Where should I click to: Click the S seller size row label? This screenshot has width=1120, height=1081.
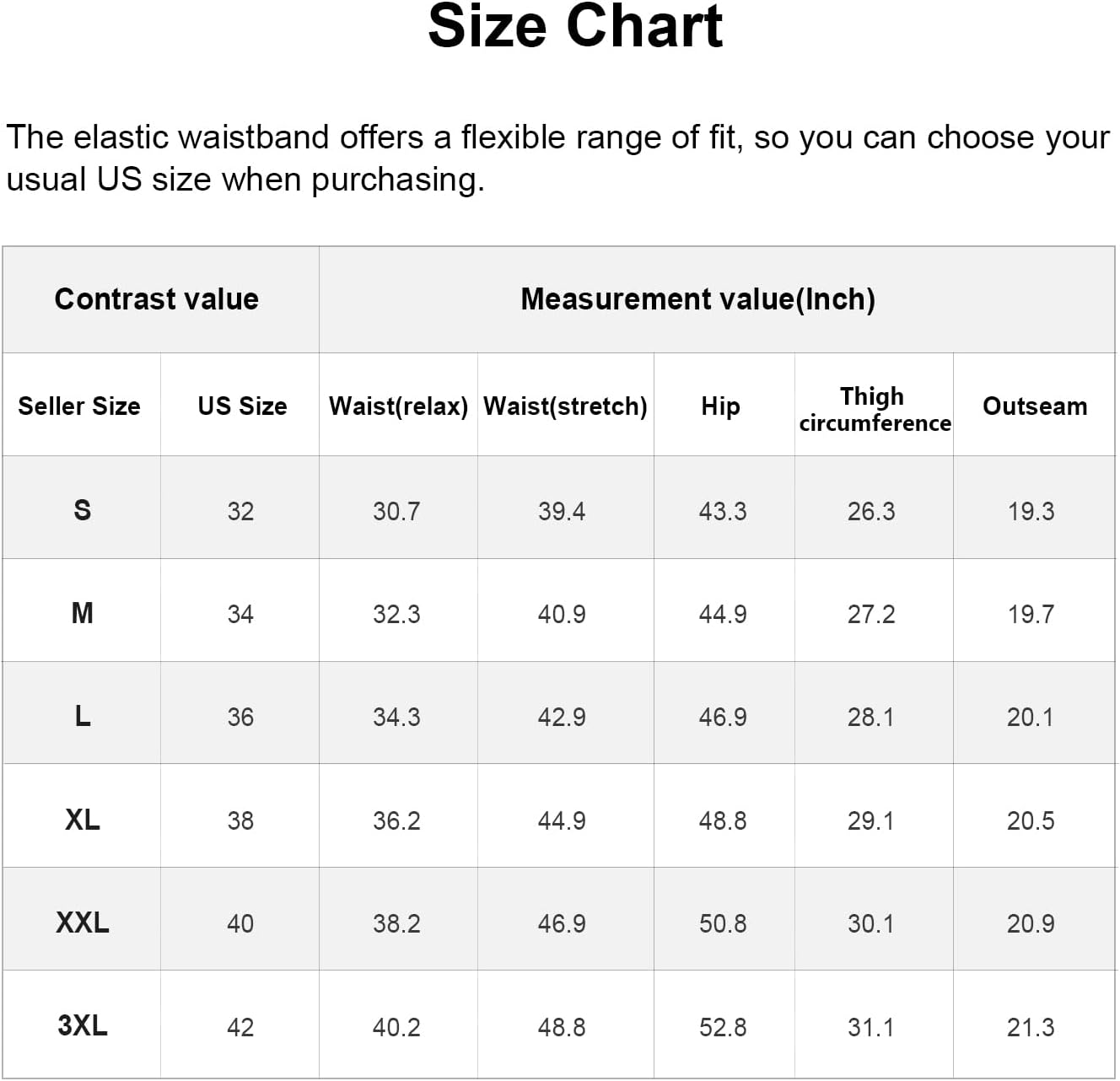pos(82,510)
